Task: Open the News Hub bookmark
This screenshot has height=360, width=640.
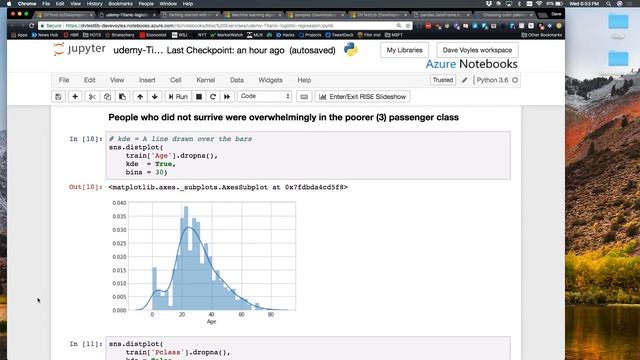Action: pyautogui.click(x=45, y=35)
